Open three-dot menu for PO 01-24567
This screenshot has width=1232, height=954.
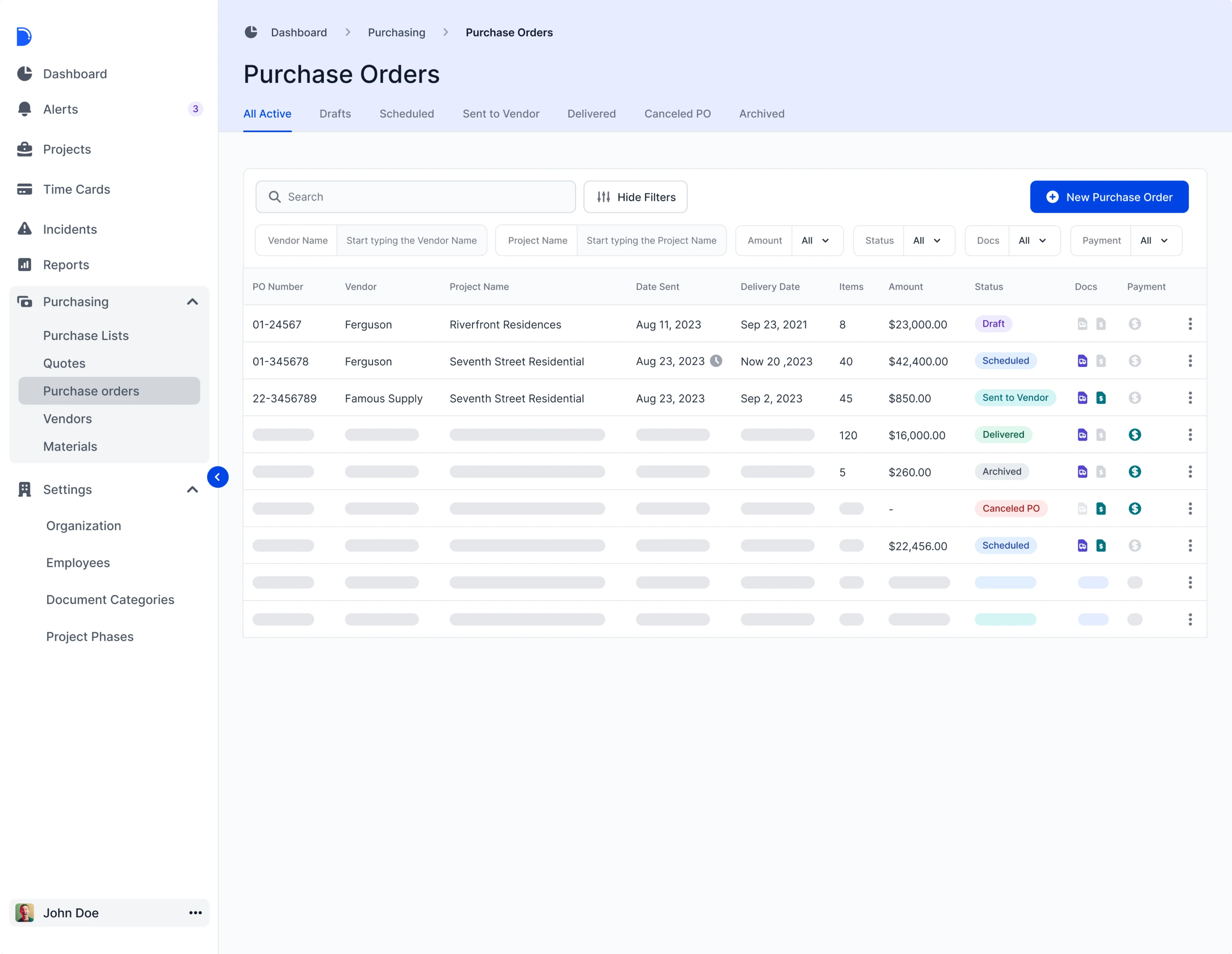click(1190, 324)
